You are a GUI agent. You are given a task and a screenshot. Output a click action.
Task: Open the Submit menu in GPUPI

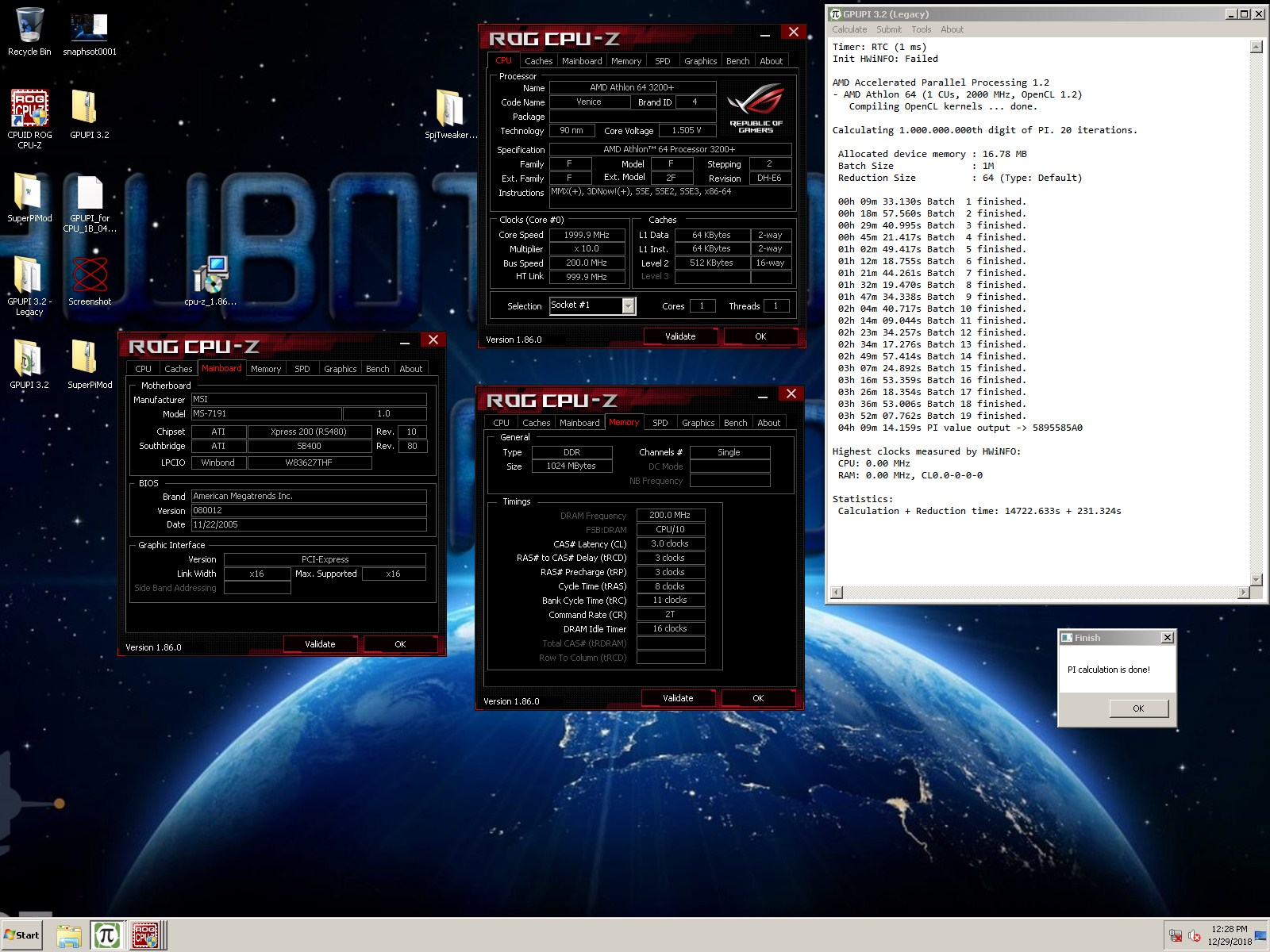(889, 29)
